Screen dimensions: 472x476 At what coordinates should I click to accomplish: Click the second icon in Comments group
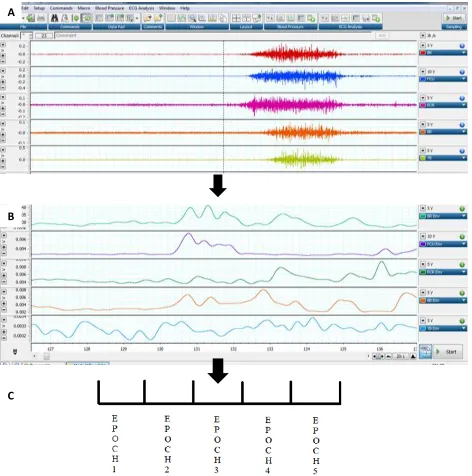[x=158, y=18]
